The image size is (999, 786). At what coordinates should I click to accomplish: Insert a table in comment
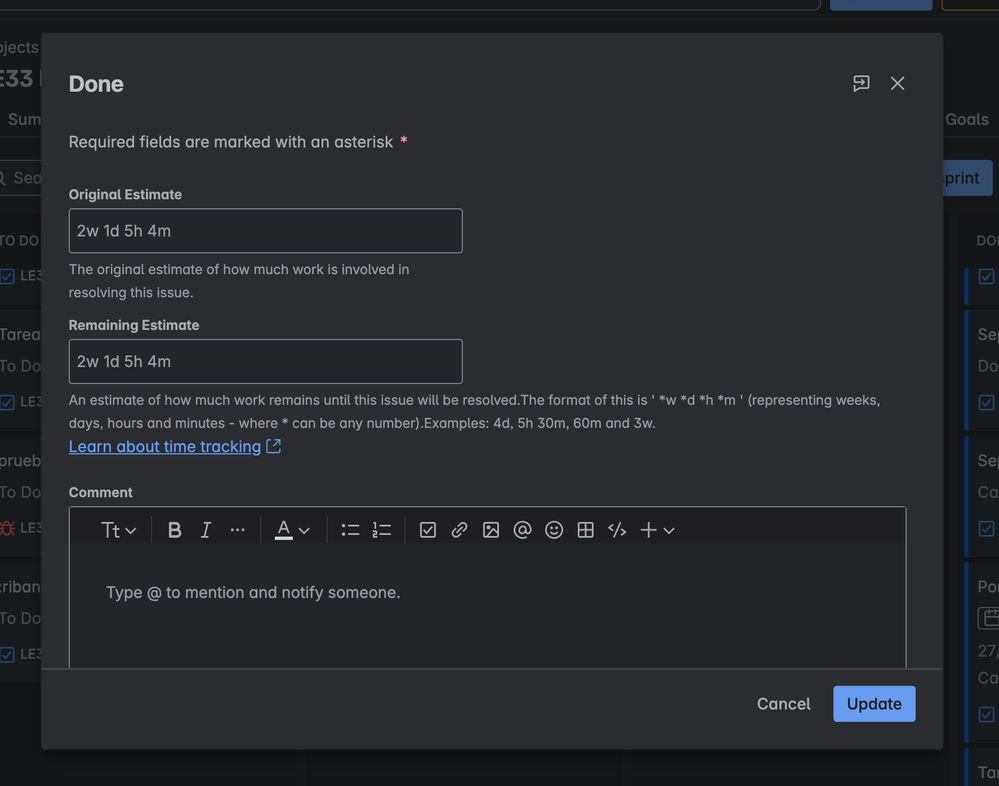(586, 530)
